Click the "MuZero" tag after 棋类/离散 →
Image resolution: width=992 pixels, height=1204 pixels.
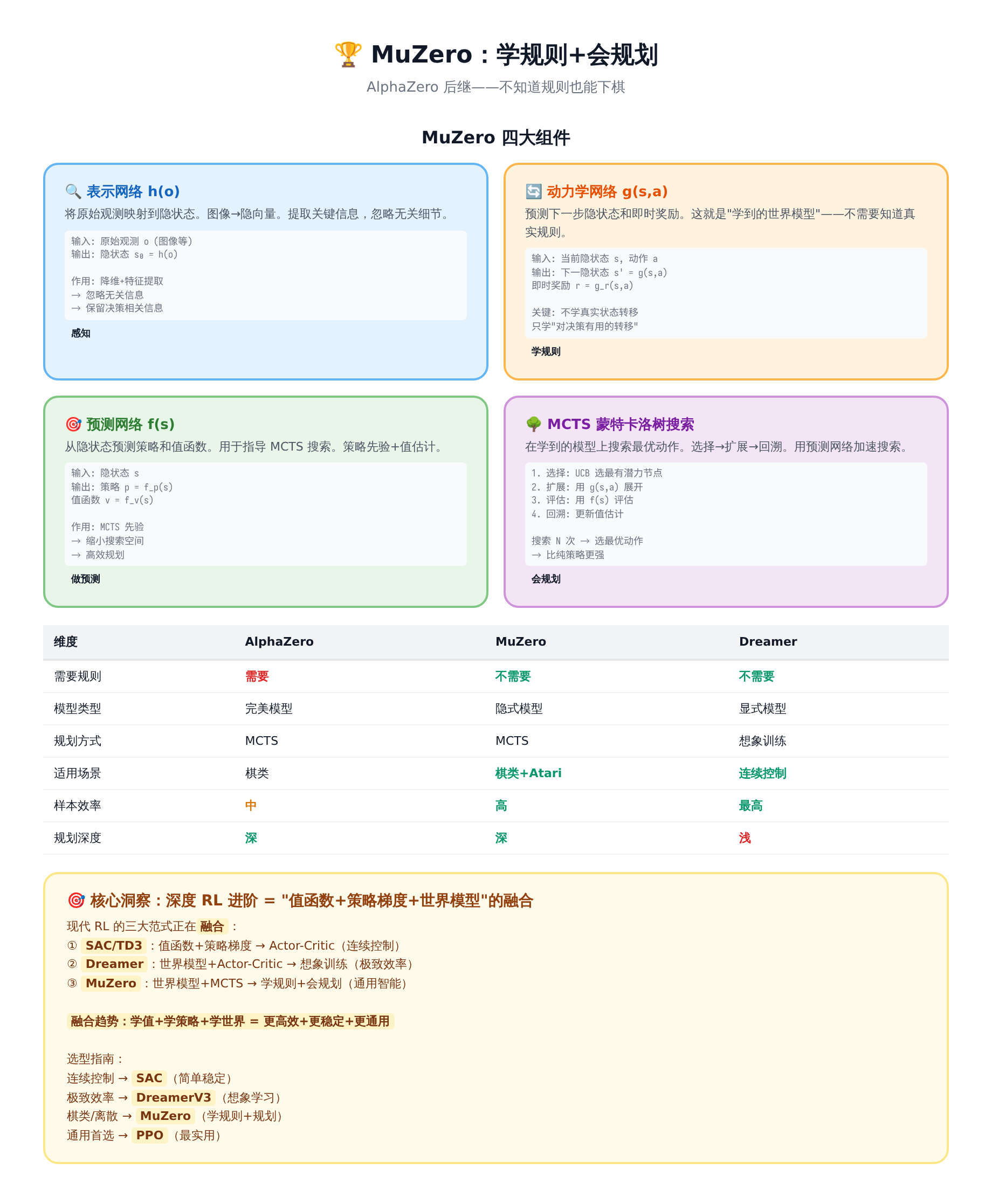point(165,1116)
